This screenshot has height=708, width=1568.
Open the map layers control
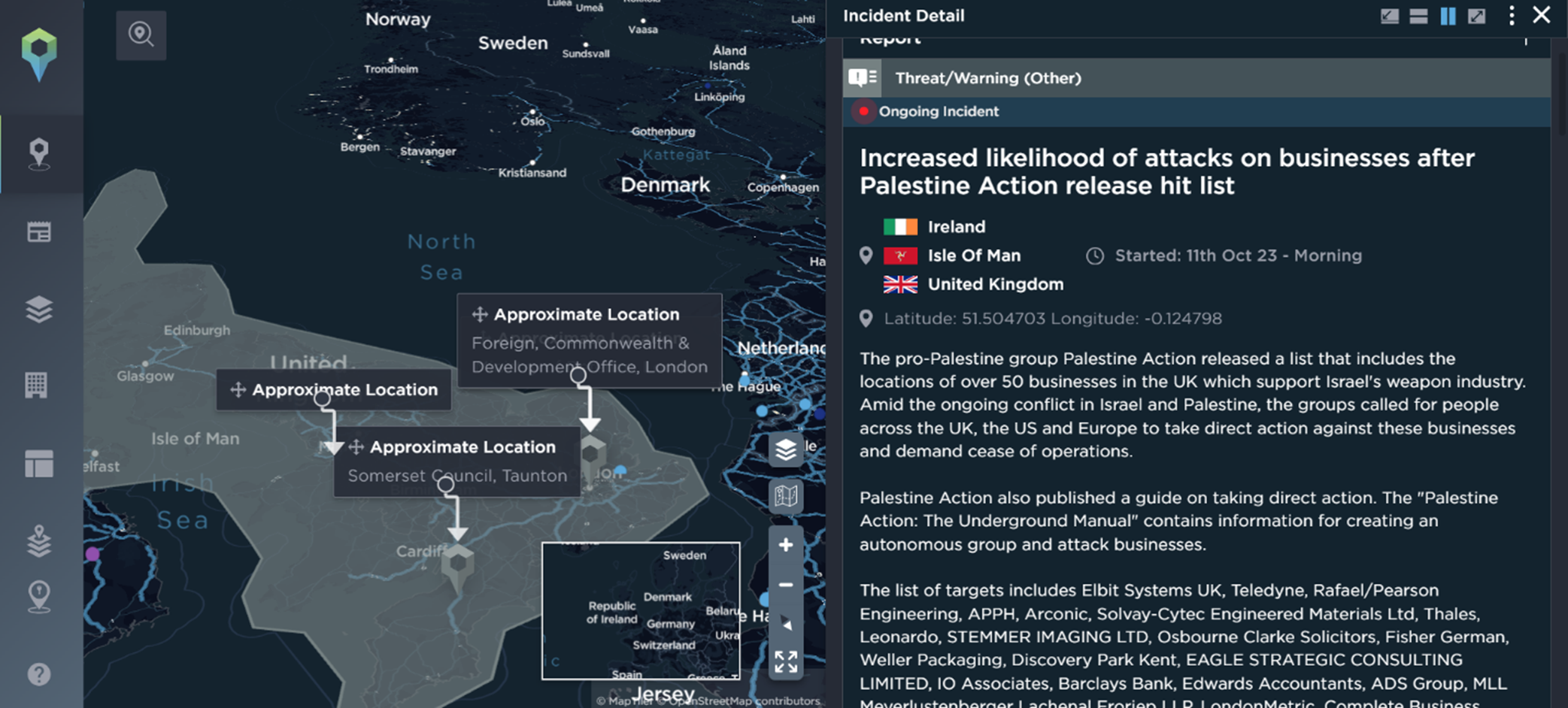[786, 449]
